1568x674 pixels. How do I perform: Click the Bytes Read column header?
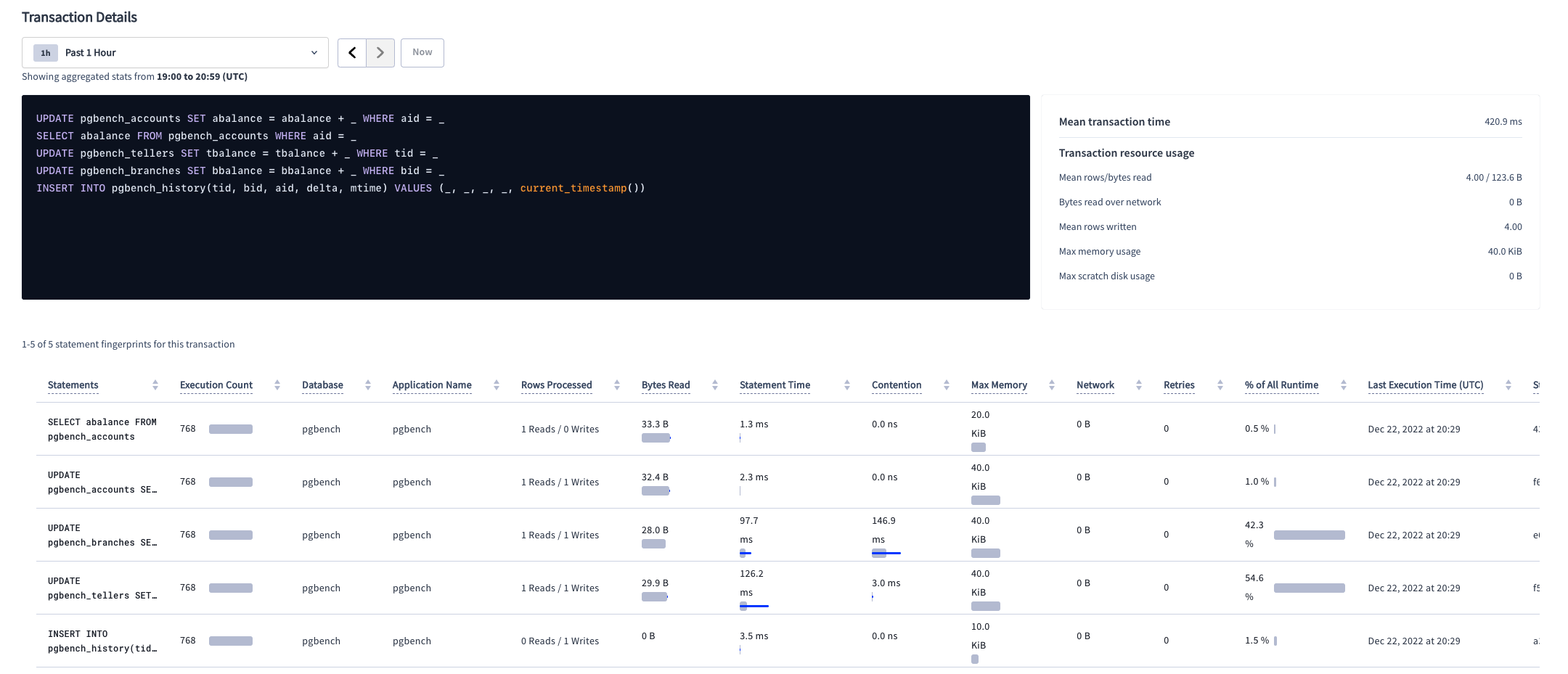pyautogui.click(x=666, y=385)
